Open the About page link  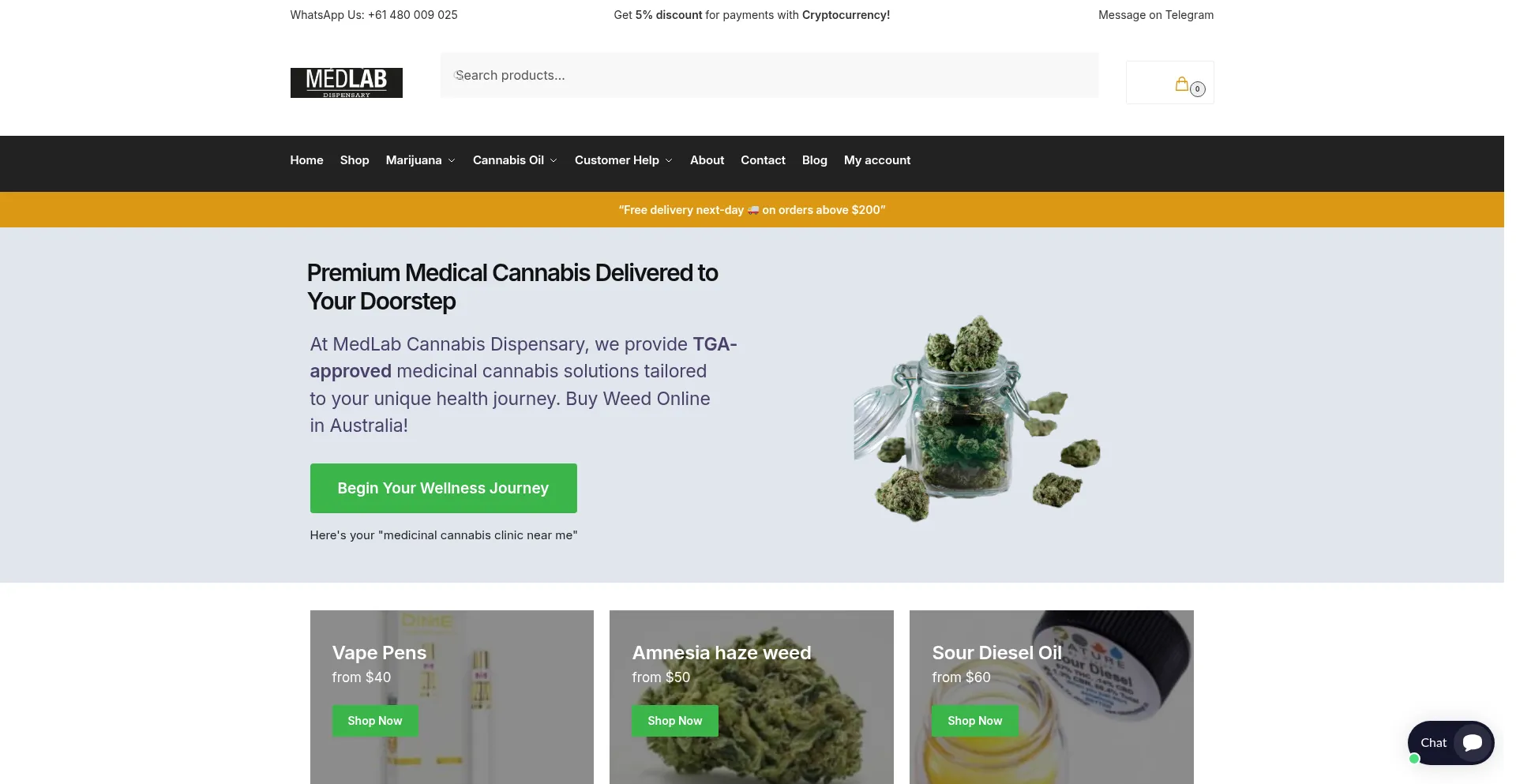(x=707, y=160)
